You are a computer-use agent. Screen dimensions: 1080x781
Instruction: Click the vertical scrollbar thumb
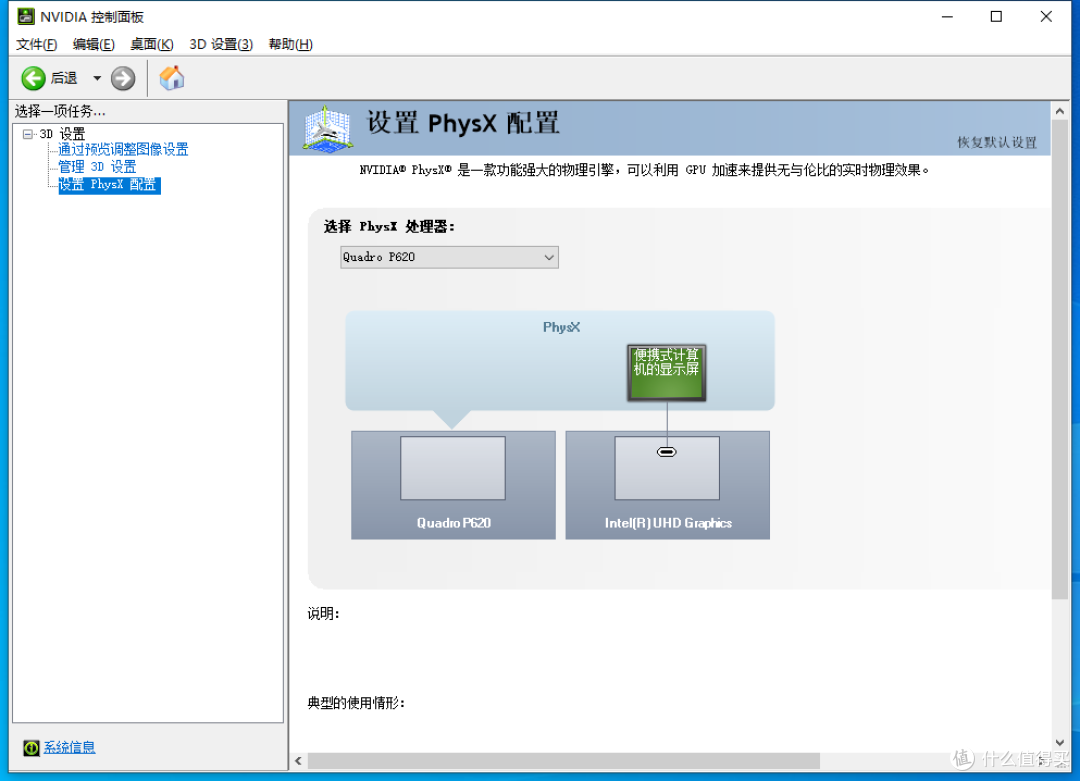pyautogui.click(x=1060, y=360)
